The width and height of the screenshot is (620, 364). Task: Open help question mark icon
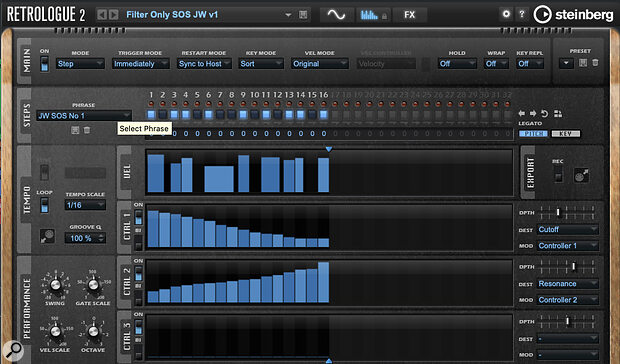522,14
